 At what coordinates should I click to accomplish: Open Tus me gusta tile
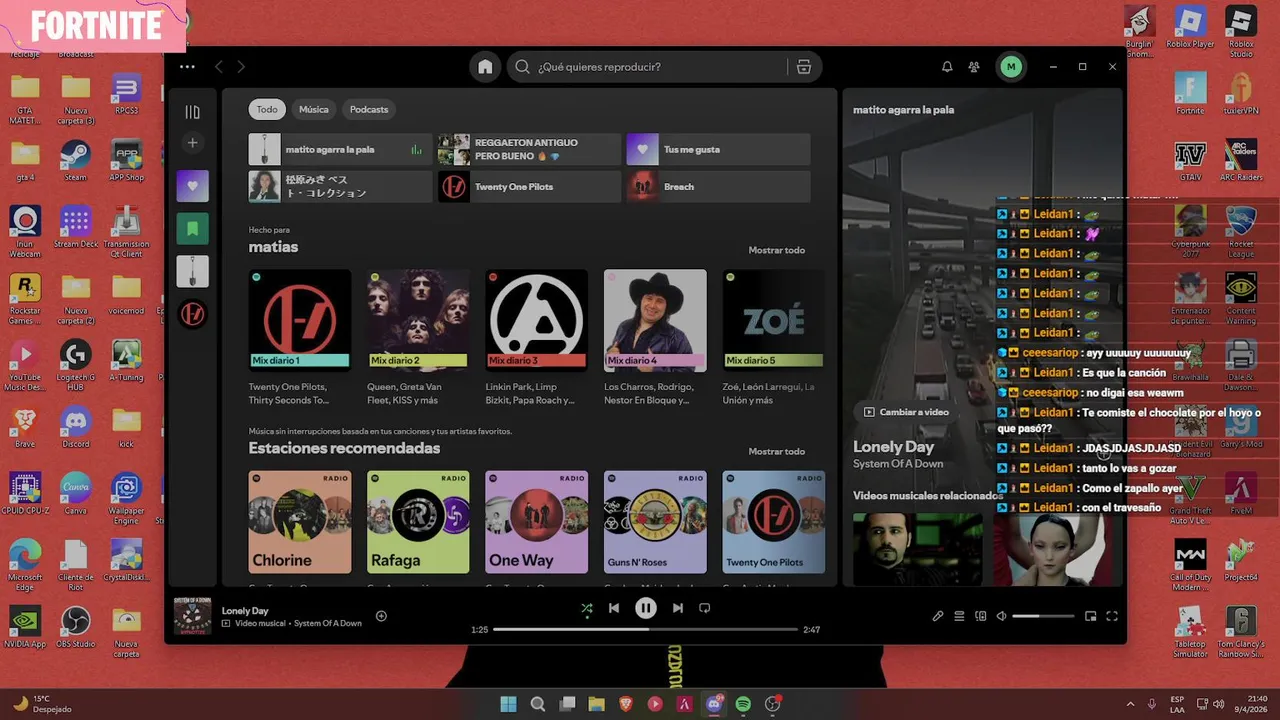[718, 149]
